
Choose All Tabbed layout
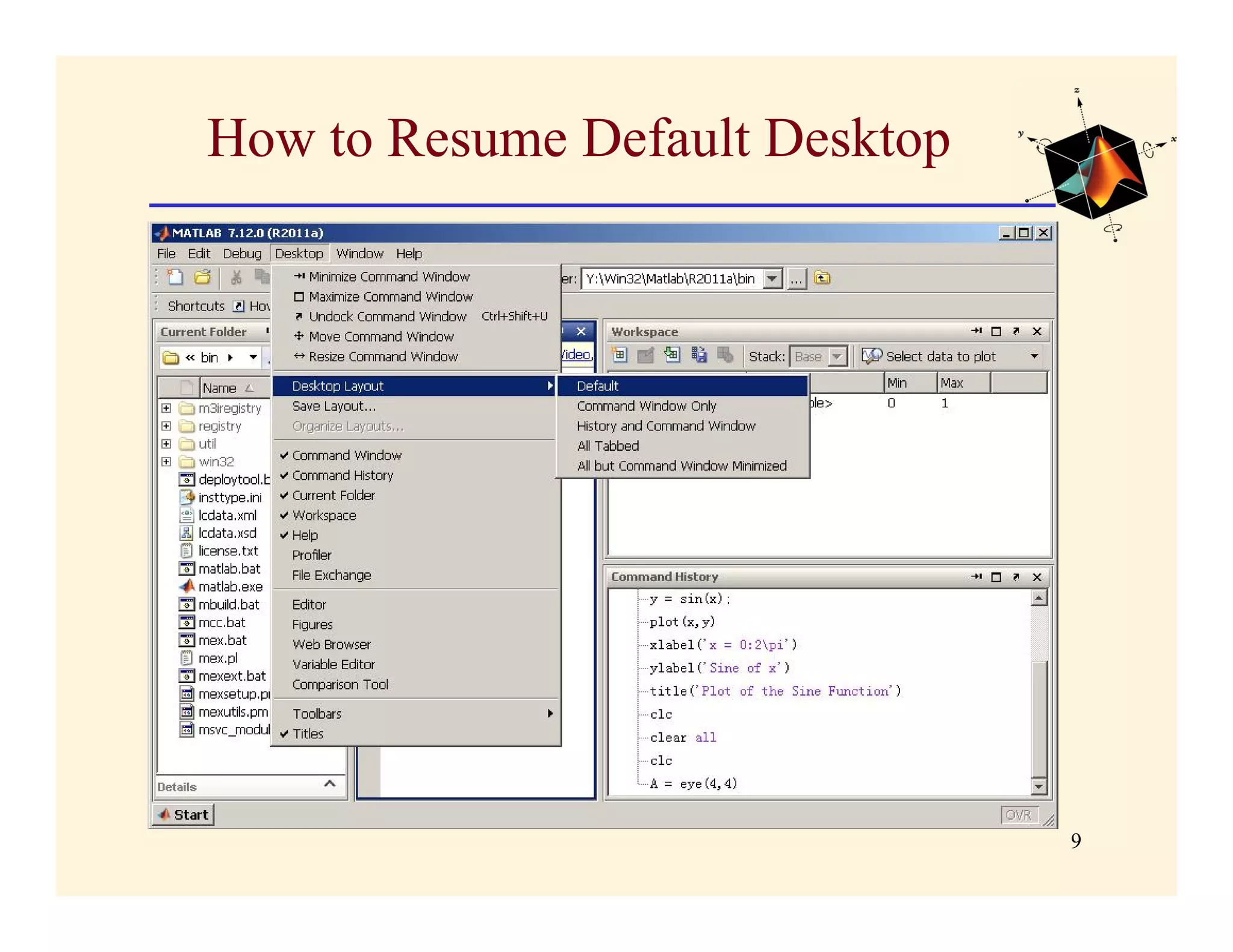click(x=683, y=446)
